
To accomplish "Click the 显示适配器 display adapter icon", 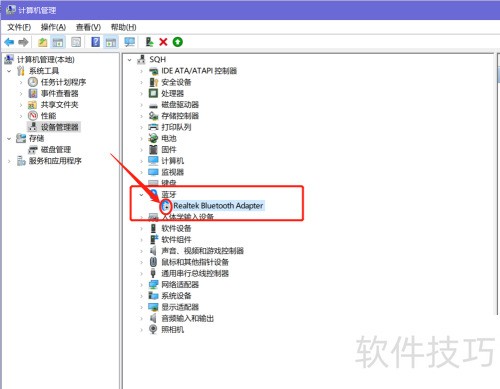I will click(153, 307).
